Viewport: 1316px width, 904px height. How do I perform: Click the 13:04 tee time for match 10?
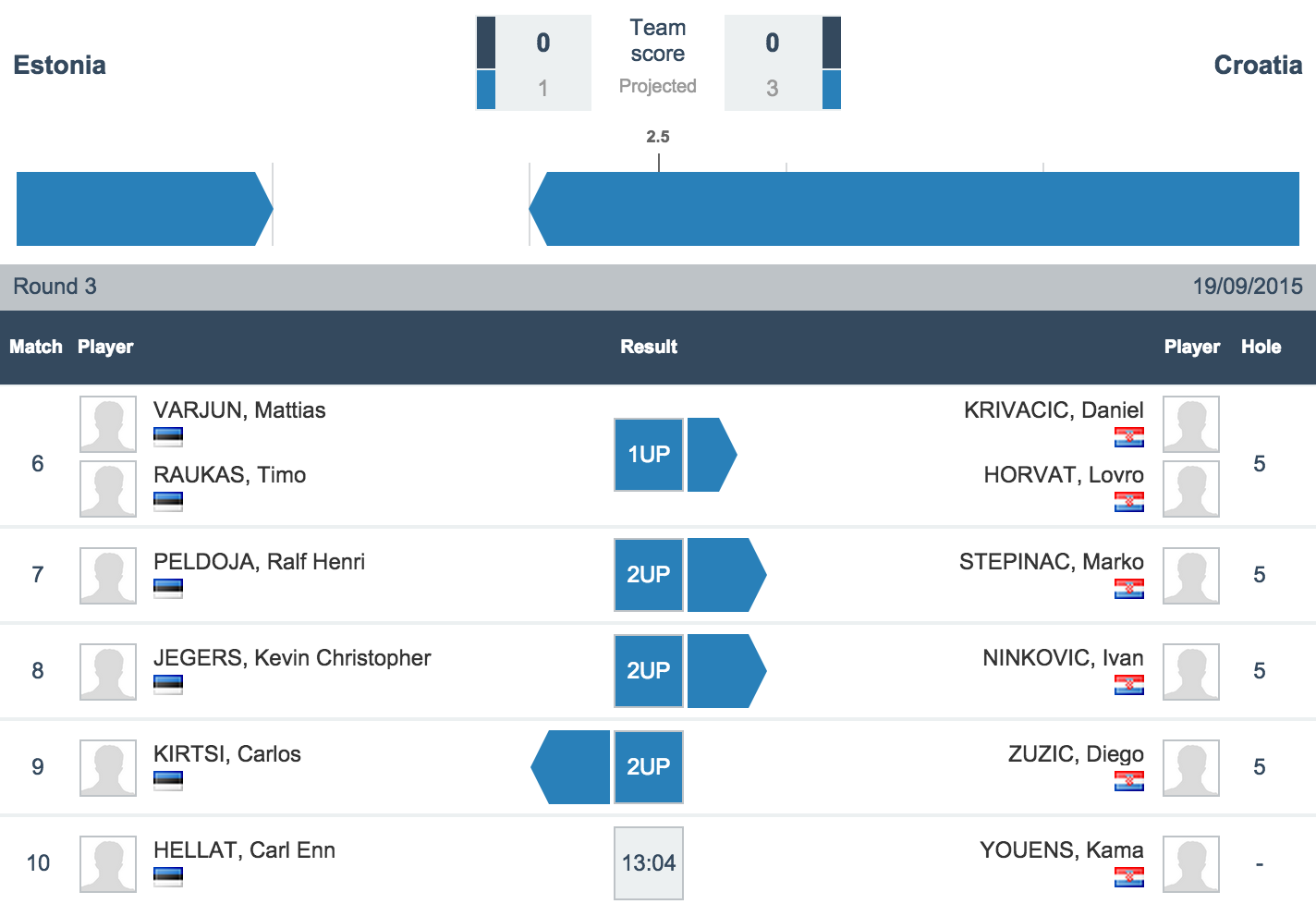pos(649,863)
